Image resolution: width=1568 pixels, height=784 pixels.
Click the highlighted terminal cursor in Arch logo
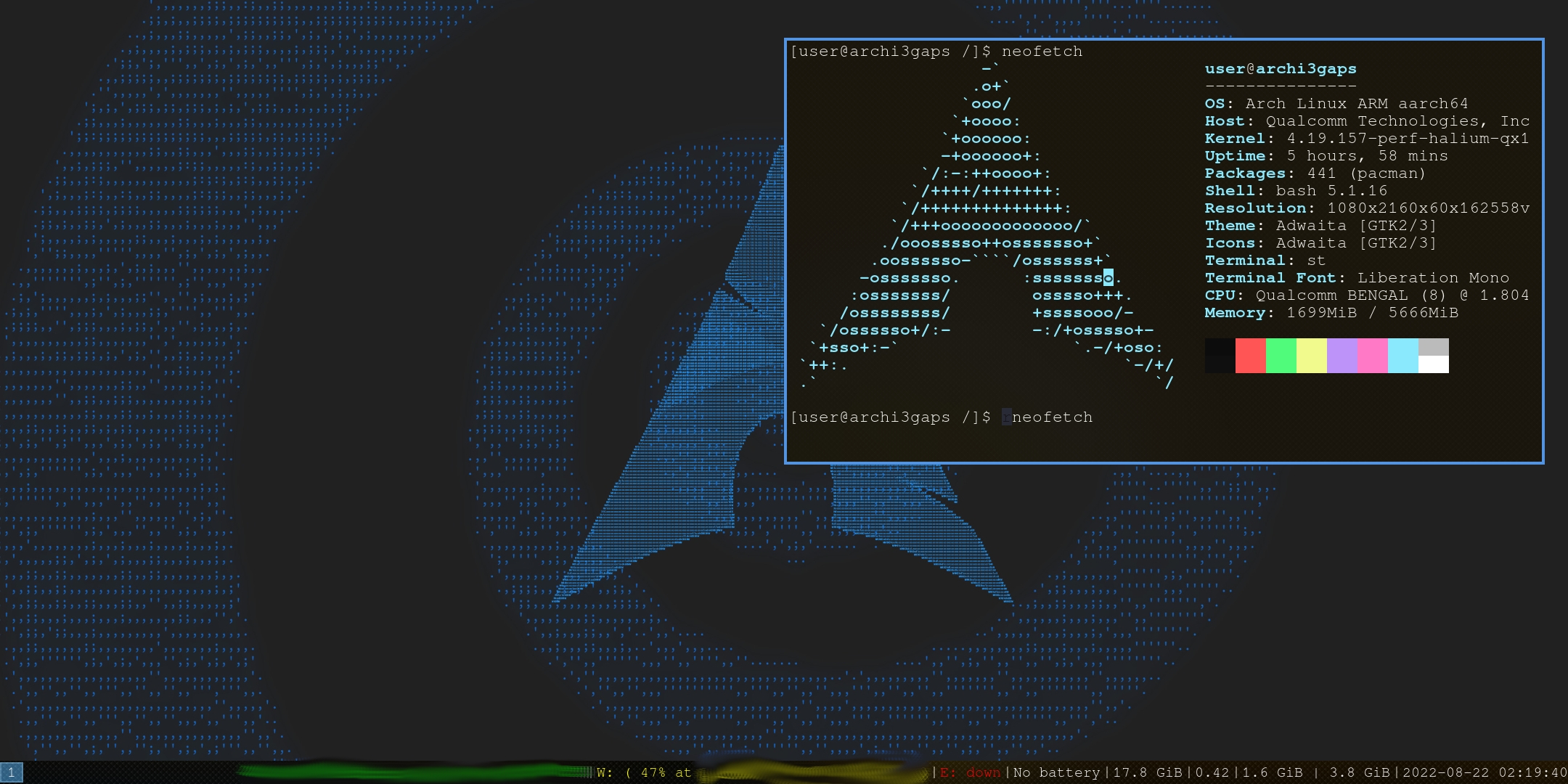[1108, 277]
